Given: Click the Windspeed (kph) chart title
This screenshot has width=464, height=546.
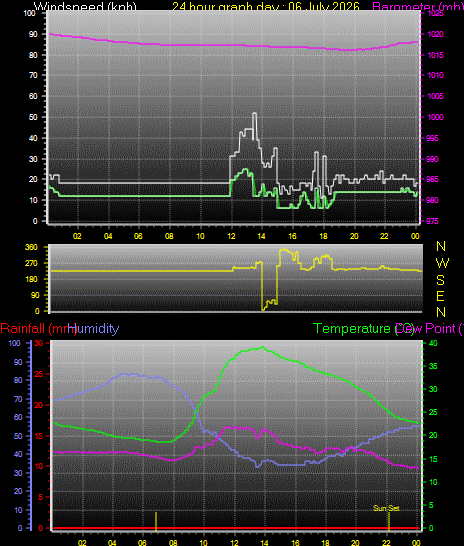Looking at the screenshot, I should point(85,6).
